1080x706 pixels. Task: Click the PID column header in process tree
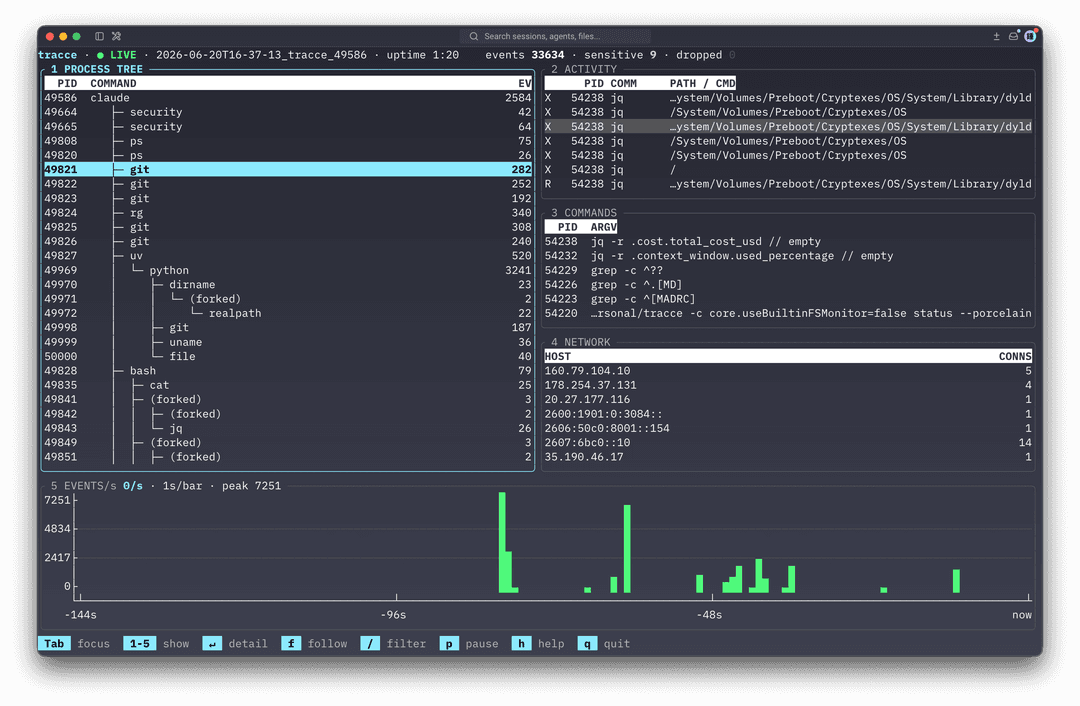click(67, 83)
